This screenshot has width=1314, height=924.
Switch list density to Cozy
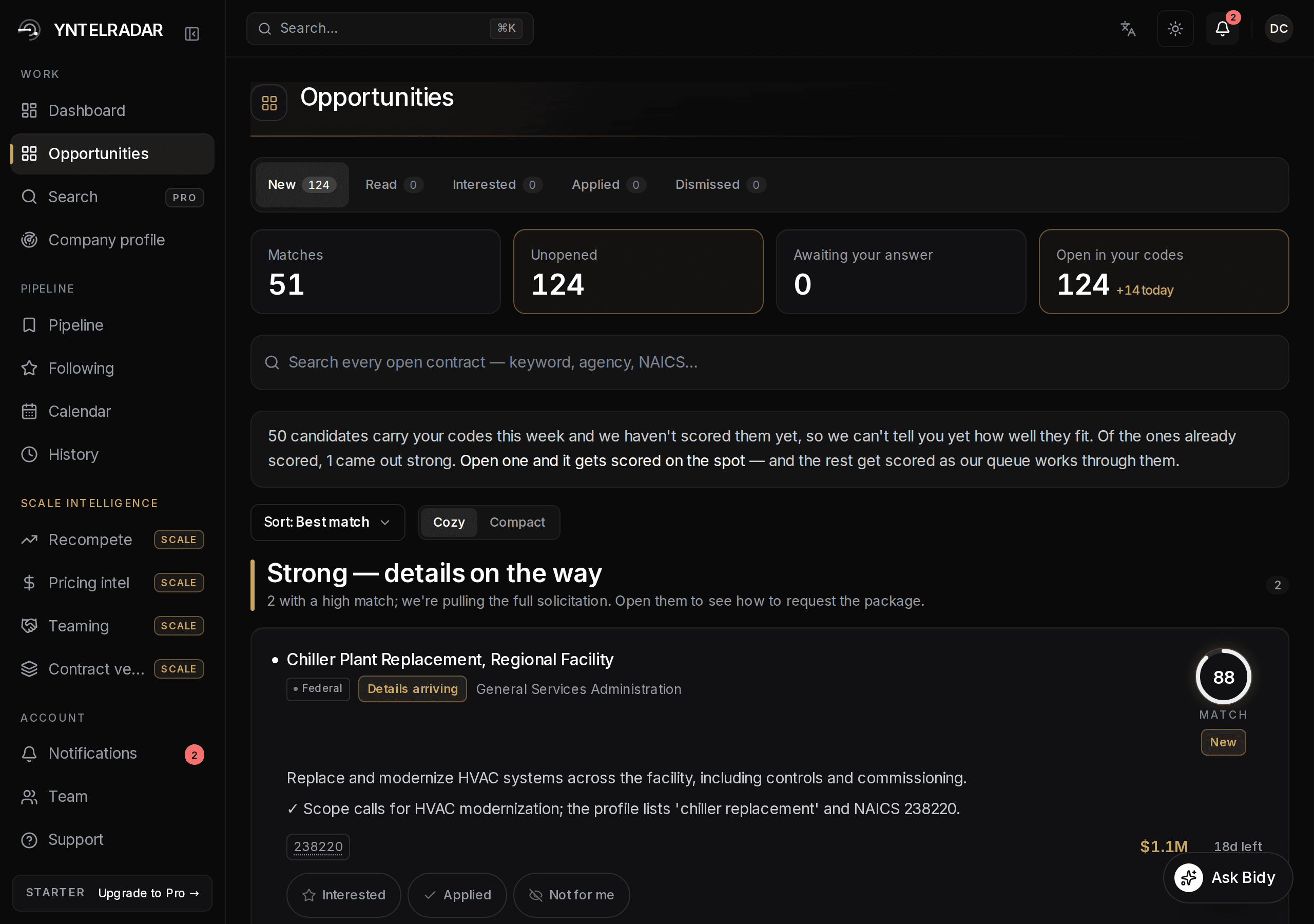pos(449,522)
